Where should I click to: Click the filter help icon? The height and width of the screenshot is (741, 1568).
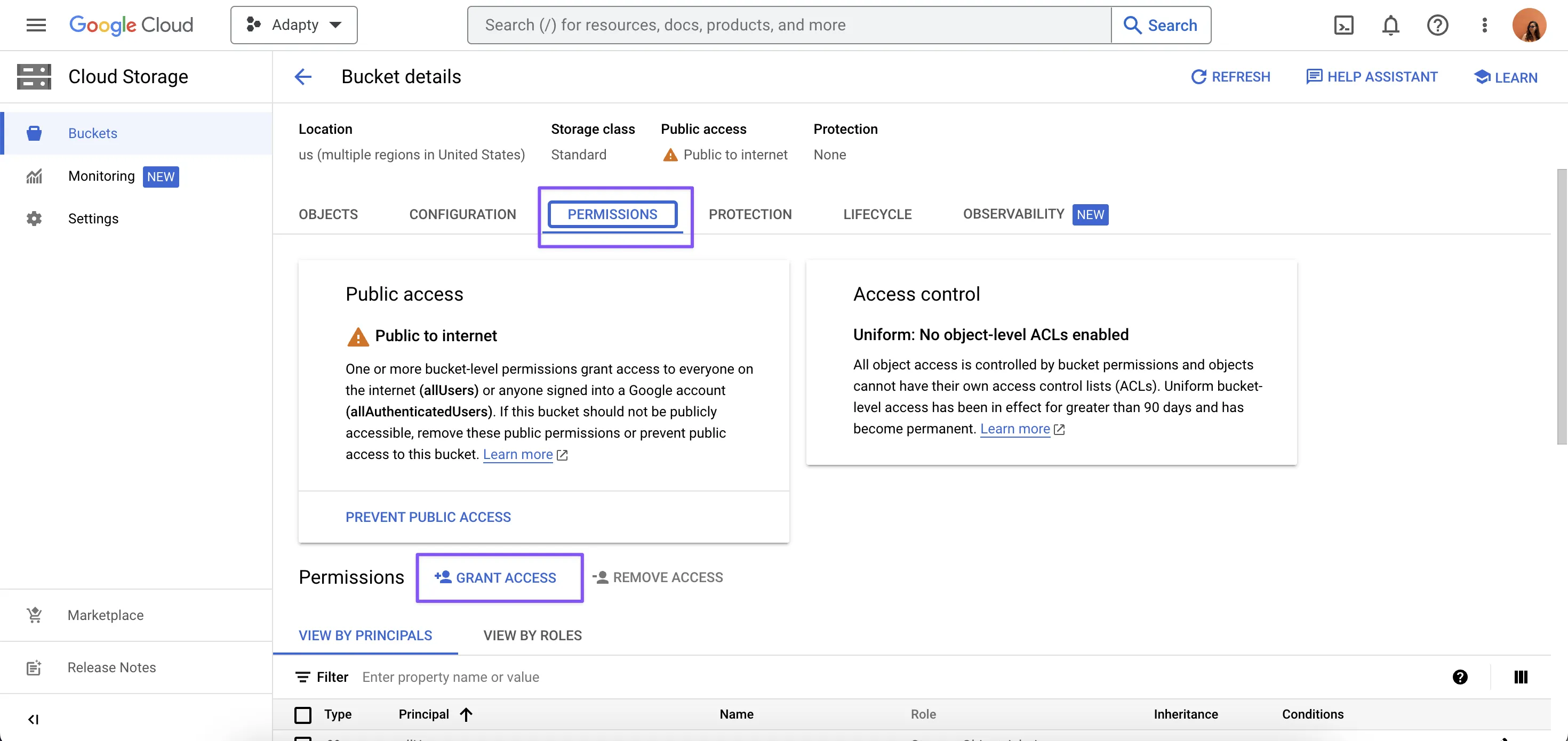coord(1460,677)
